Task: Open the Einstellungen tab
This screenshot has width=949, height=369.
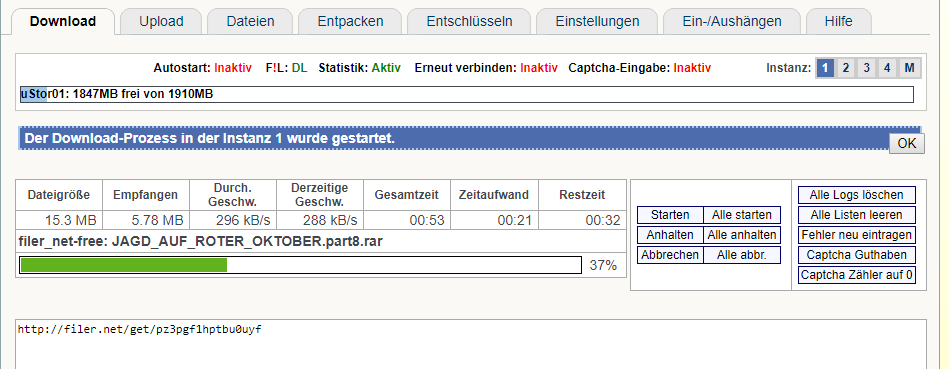Action: tap(597, 22)
